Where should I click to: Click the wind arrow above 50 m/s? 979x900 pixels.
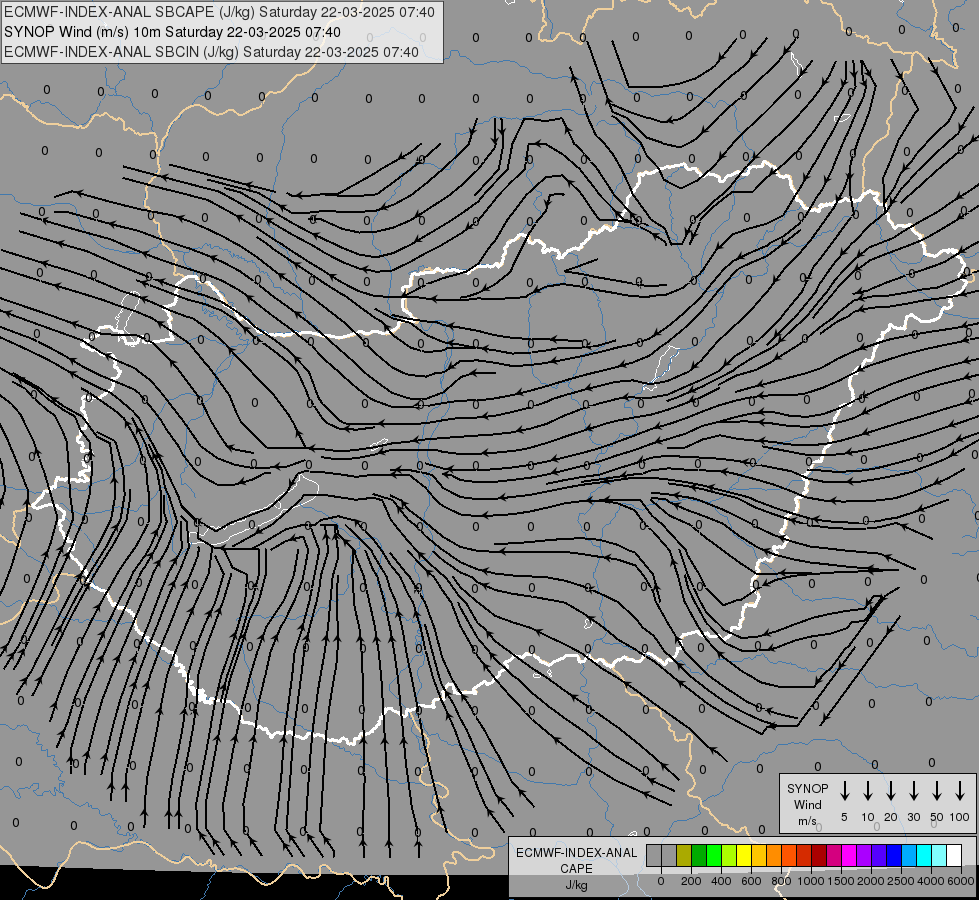pos(937,790)
